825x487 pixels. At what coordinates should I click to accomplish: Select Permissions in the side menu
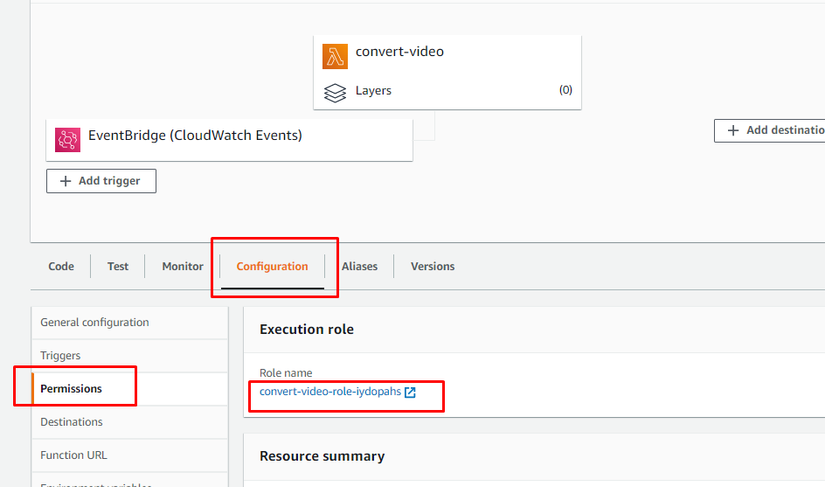(71, 388)
